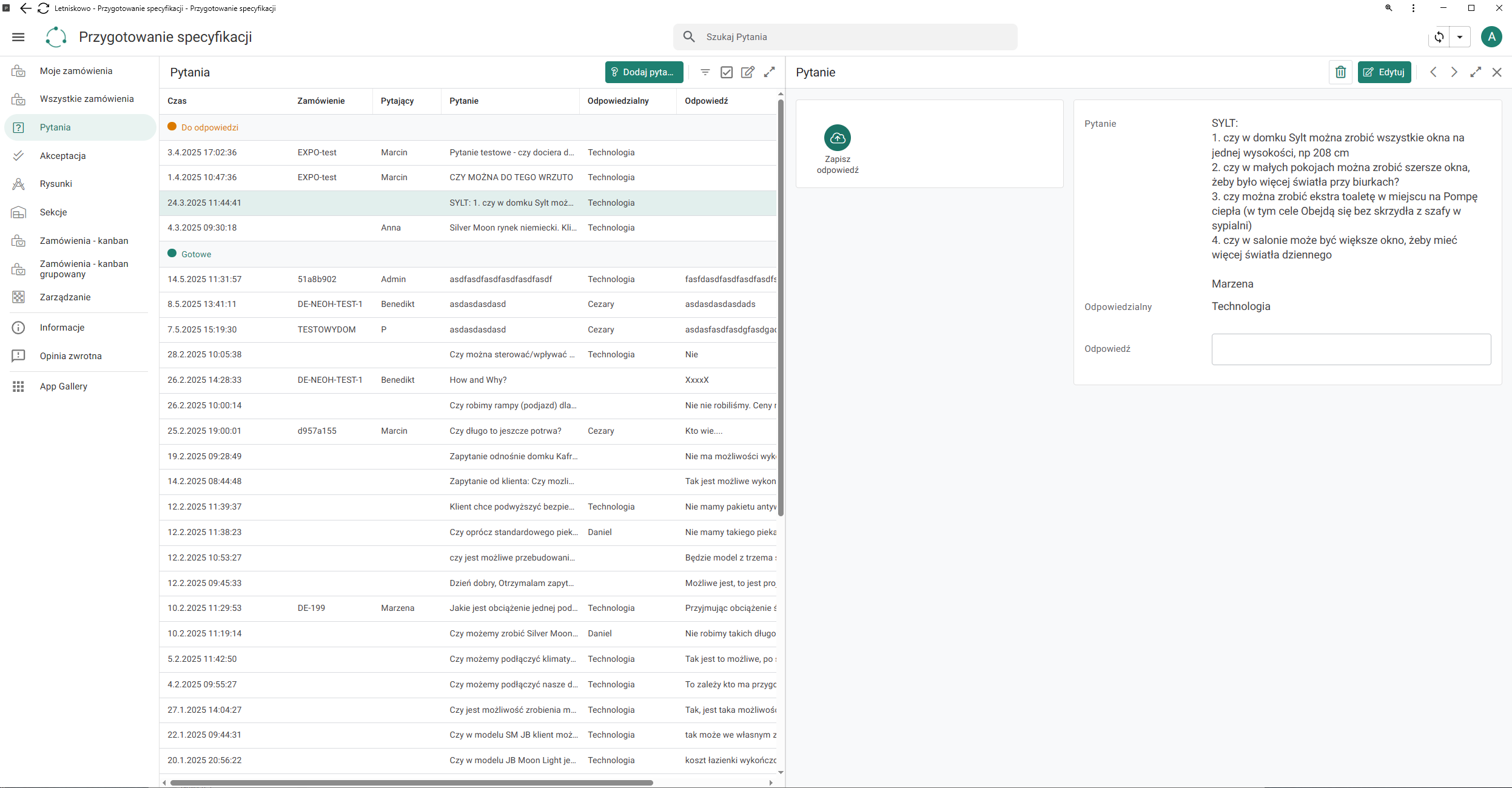Go to next question arrow
Screen dimensions: 1512x788
pos(1454,72)
